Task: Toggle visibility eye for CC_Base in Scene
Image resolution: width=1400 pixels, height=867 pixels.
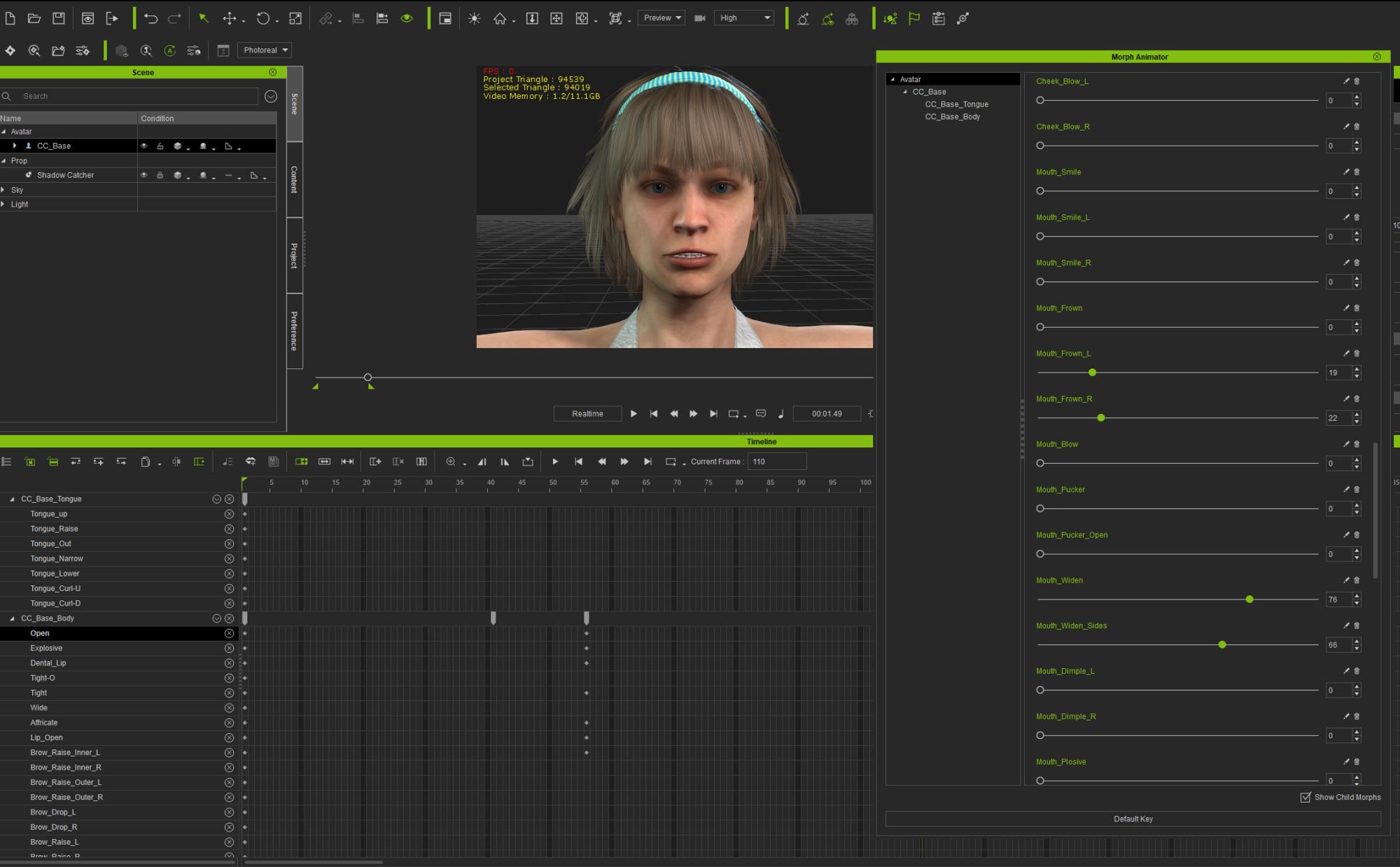Action: [143, 146]
